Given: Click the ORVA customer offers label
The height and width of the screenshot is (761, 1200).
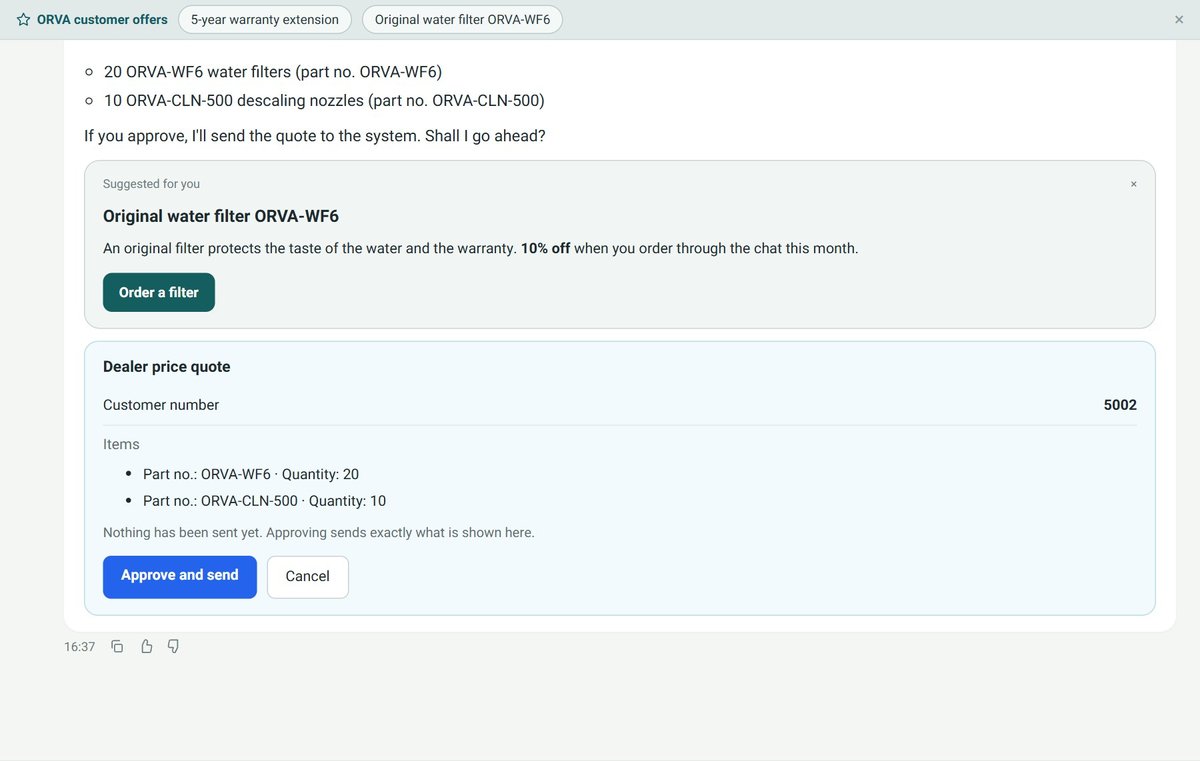Looking at the screenshot, I should (x=102, y=20).
